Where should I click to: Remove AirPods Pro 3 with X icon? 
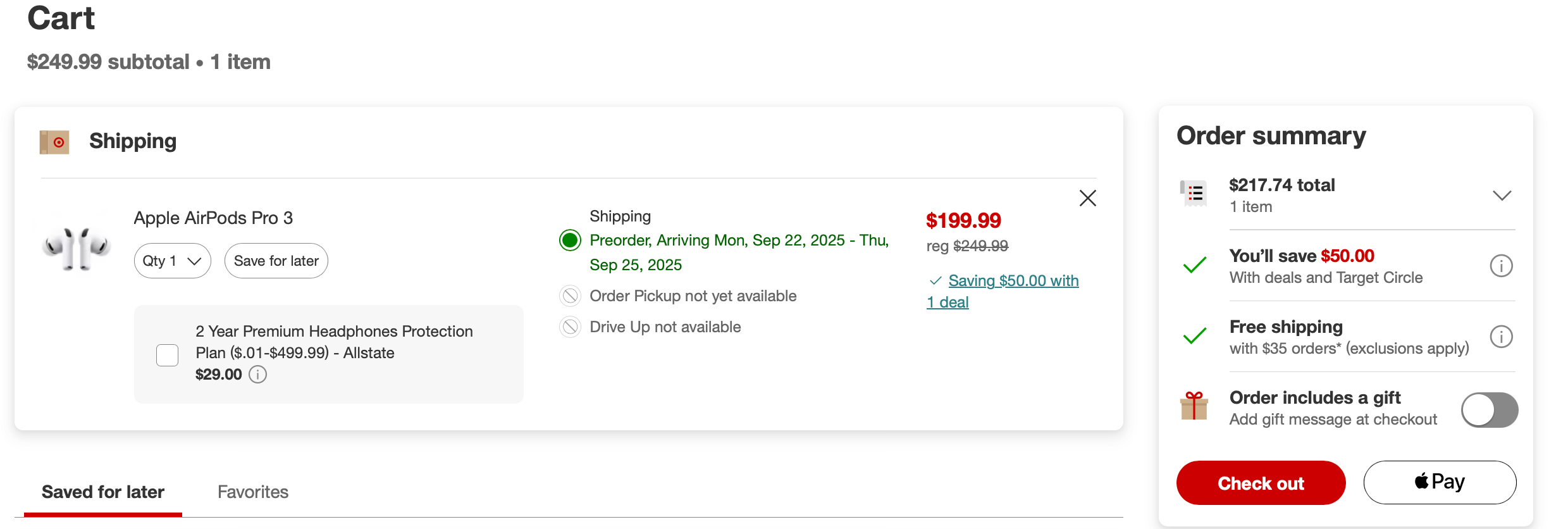[1087, 198]
